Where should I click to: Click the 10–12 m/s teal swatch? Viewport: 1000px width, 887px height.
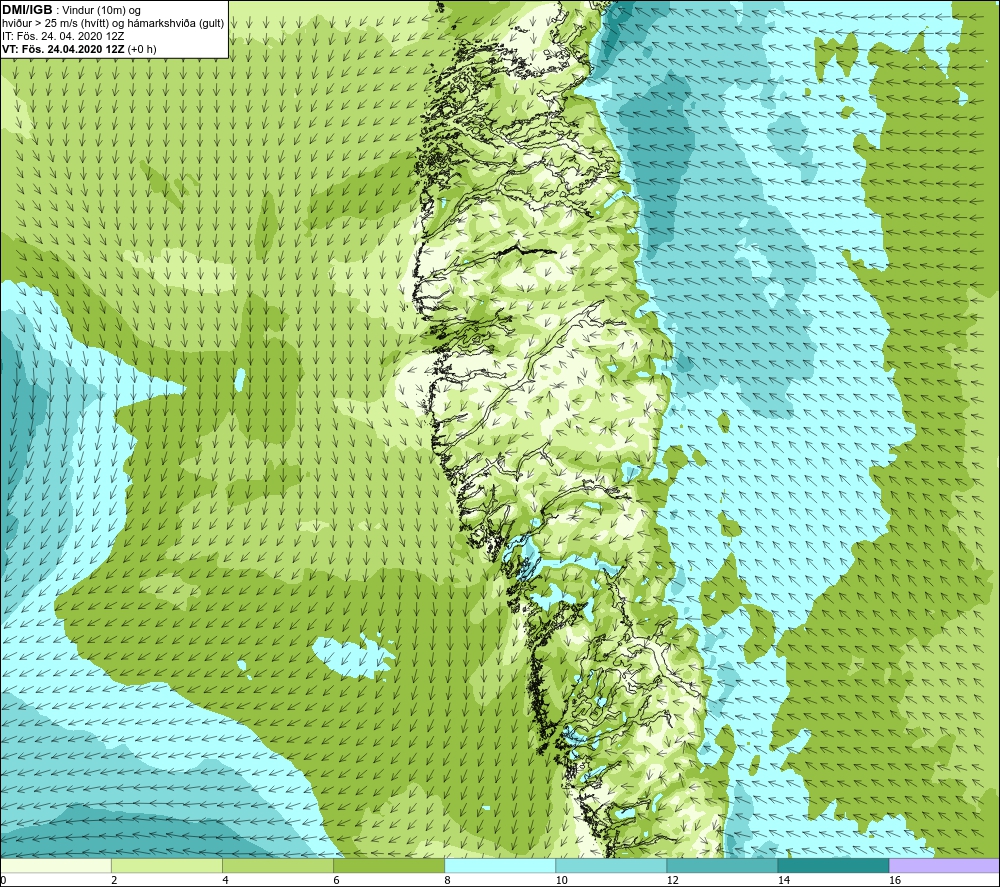[610, 865]
